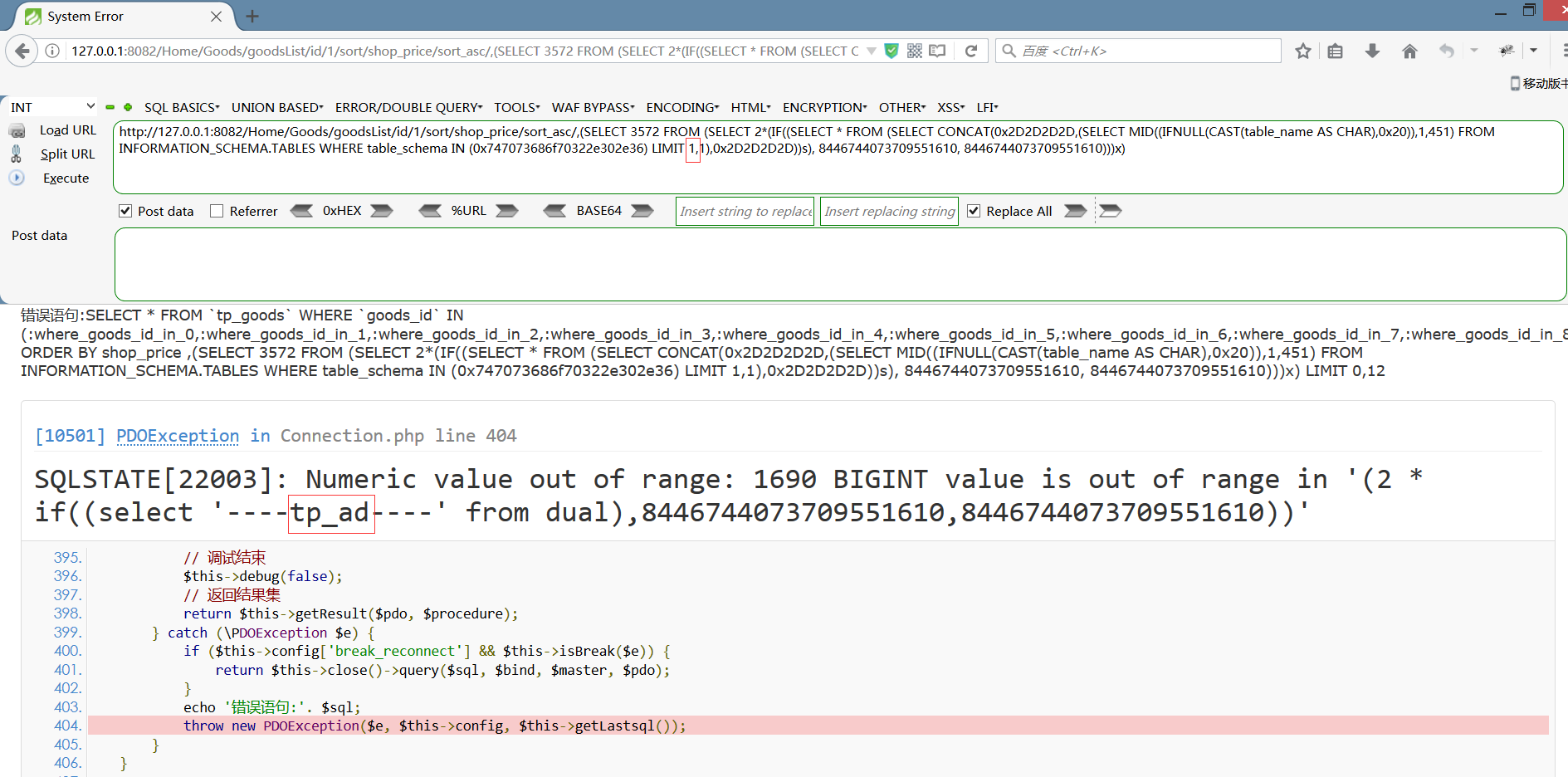Image resolution: width=1568 pixels, height=777 pixels.
Task: Open the ERROR/DOUBLE QUERY menu
Action: pos(408,107)
